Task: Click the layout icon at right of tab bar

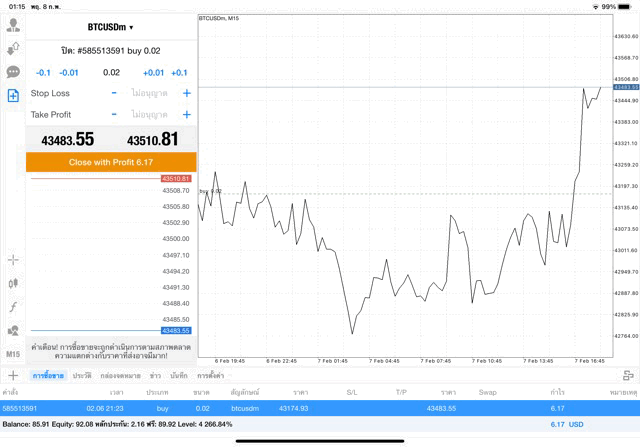Action: [628, 375]
